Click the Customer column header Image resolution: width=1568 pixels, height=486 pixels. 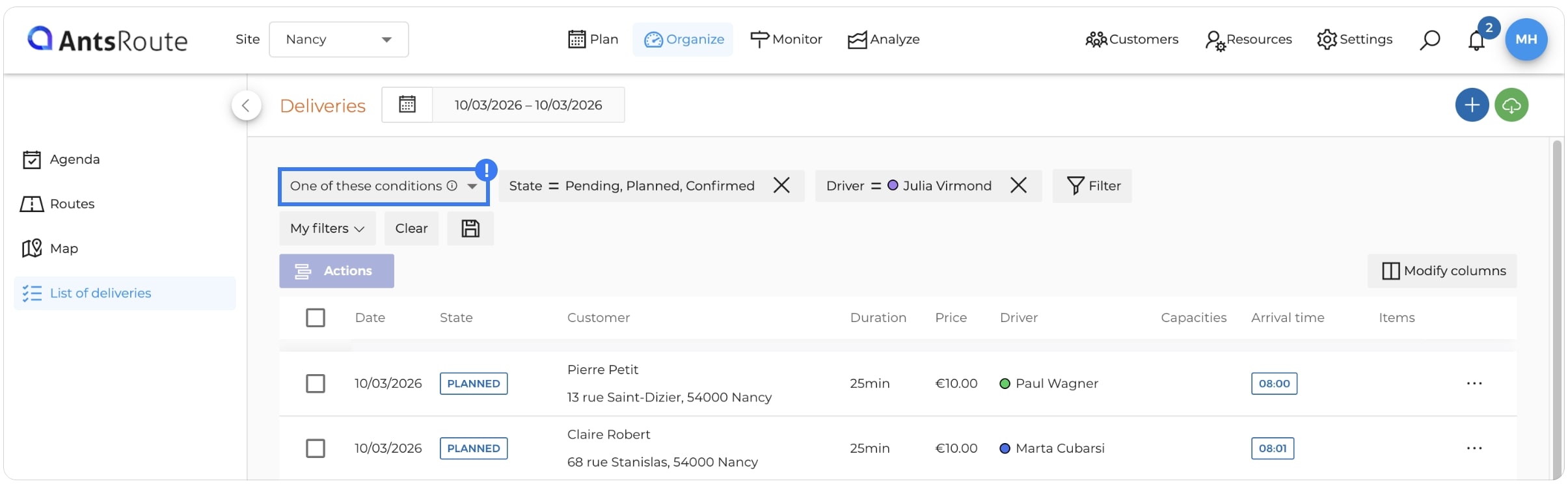coord(599,318)
